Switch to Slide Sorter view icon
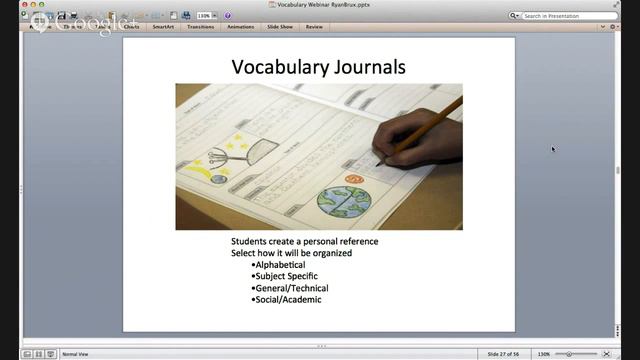 tap(39, 354)
